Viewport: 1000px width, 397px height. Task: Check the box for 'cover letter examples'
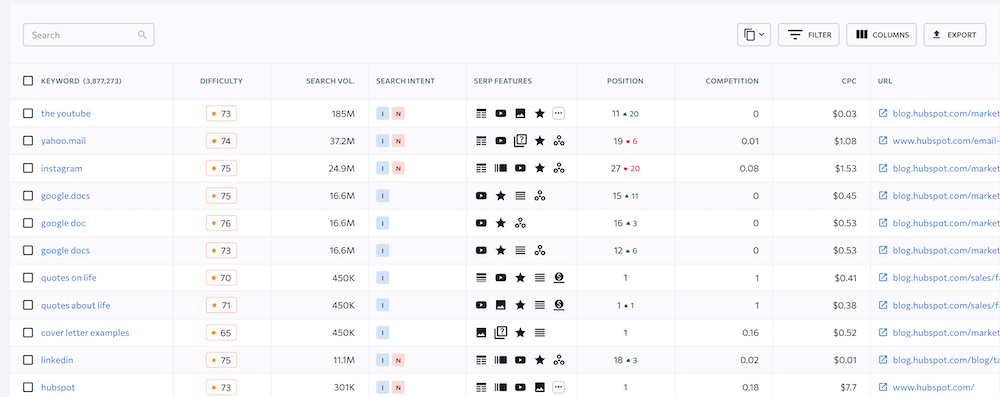coord(28,333)
